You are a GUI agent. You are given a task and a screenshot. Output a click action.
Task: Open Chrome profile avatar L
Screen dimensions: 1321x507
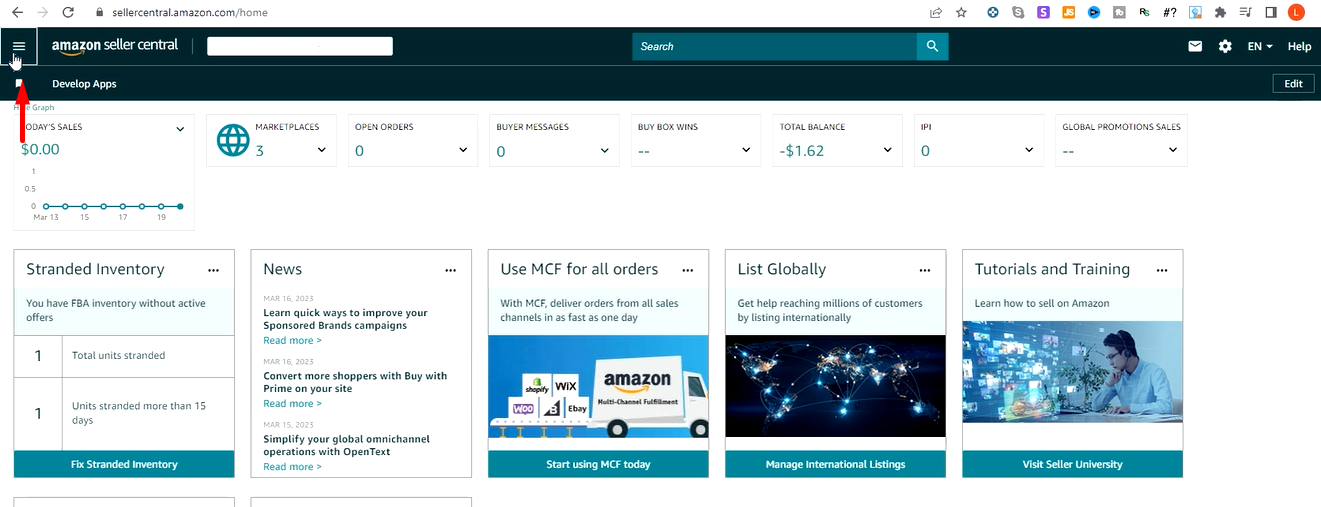1296,13
